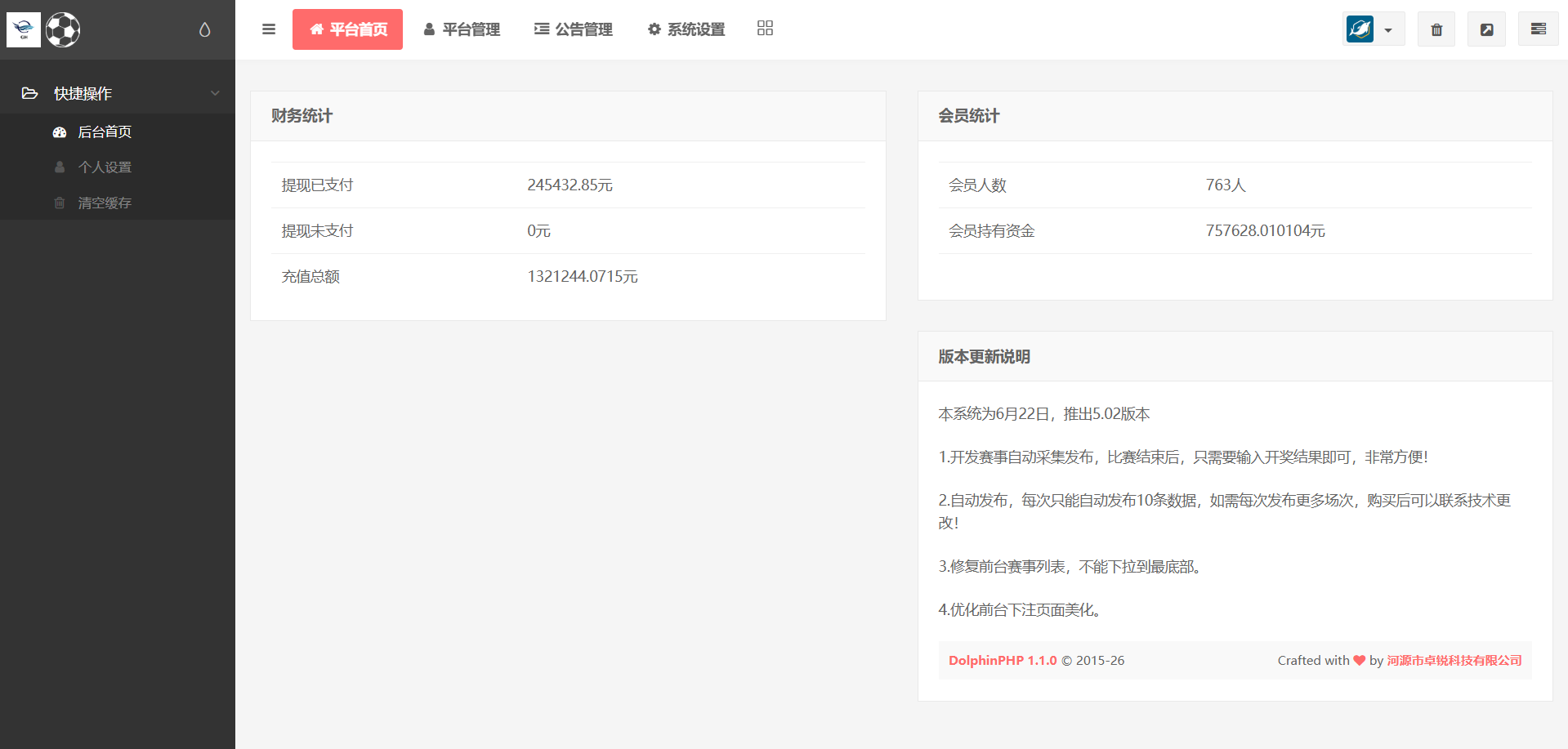Toggle the sidebar with hamburger icon

(x=269, y=29)
